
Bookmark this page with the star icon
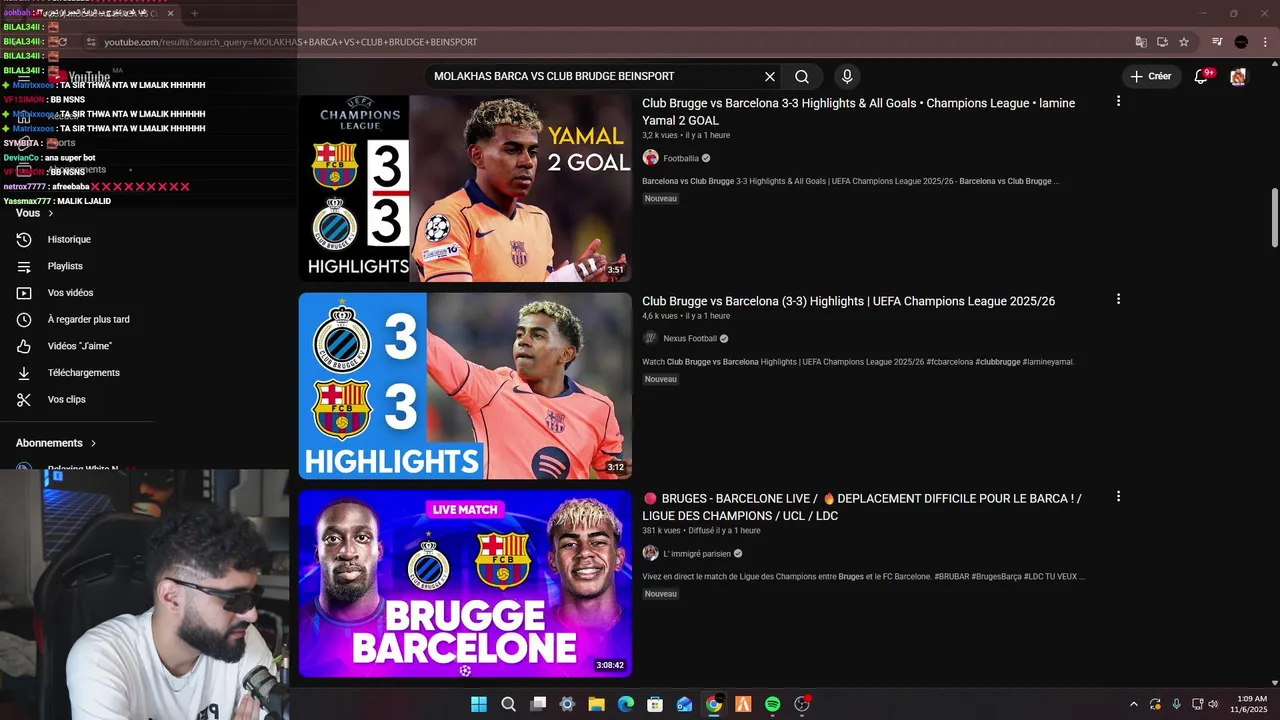[1184, 42]
